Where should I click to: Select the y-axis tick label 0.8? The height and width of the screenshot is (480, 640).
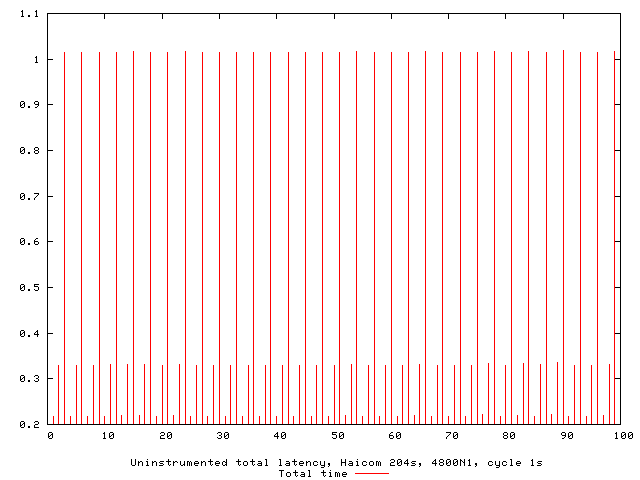(31, 151)
